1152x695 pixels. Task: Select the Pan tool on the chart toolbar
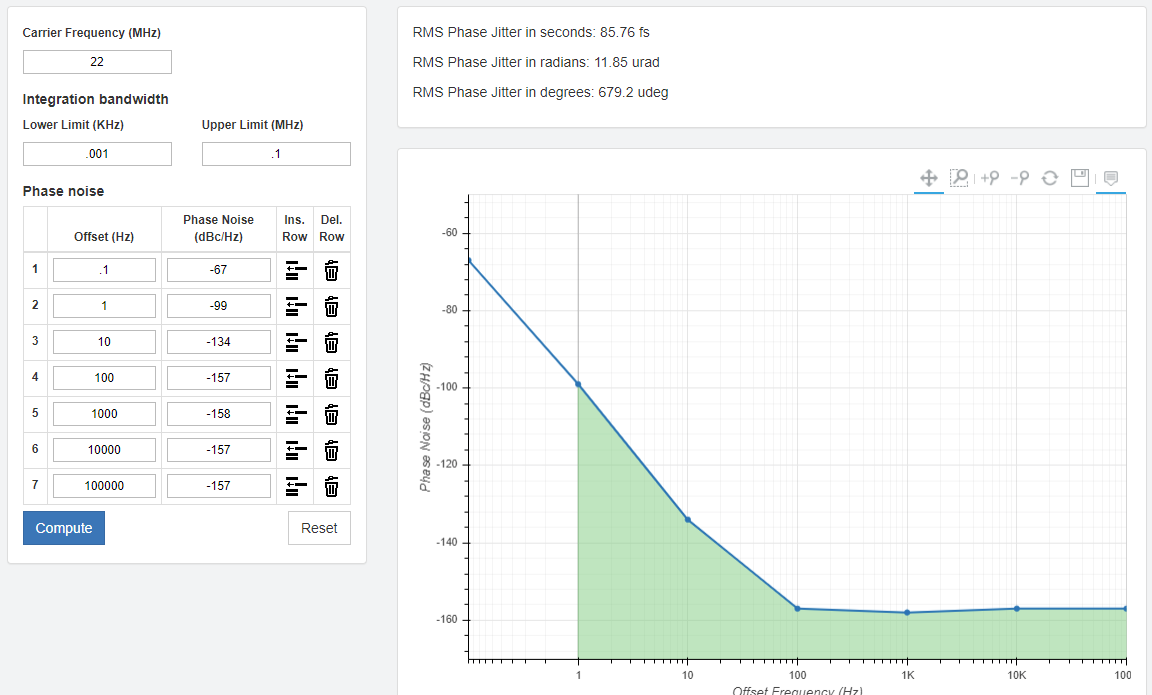[929, 178]
